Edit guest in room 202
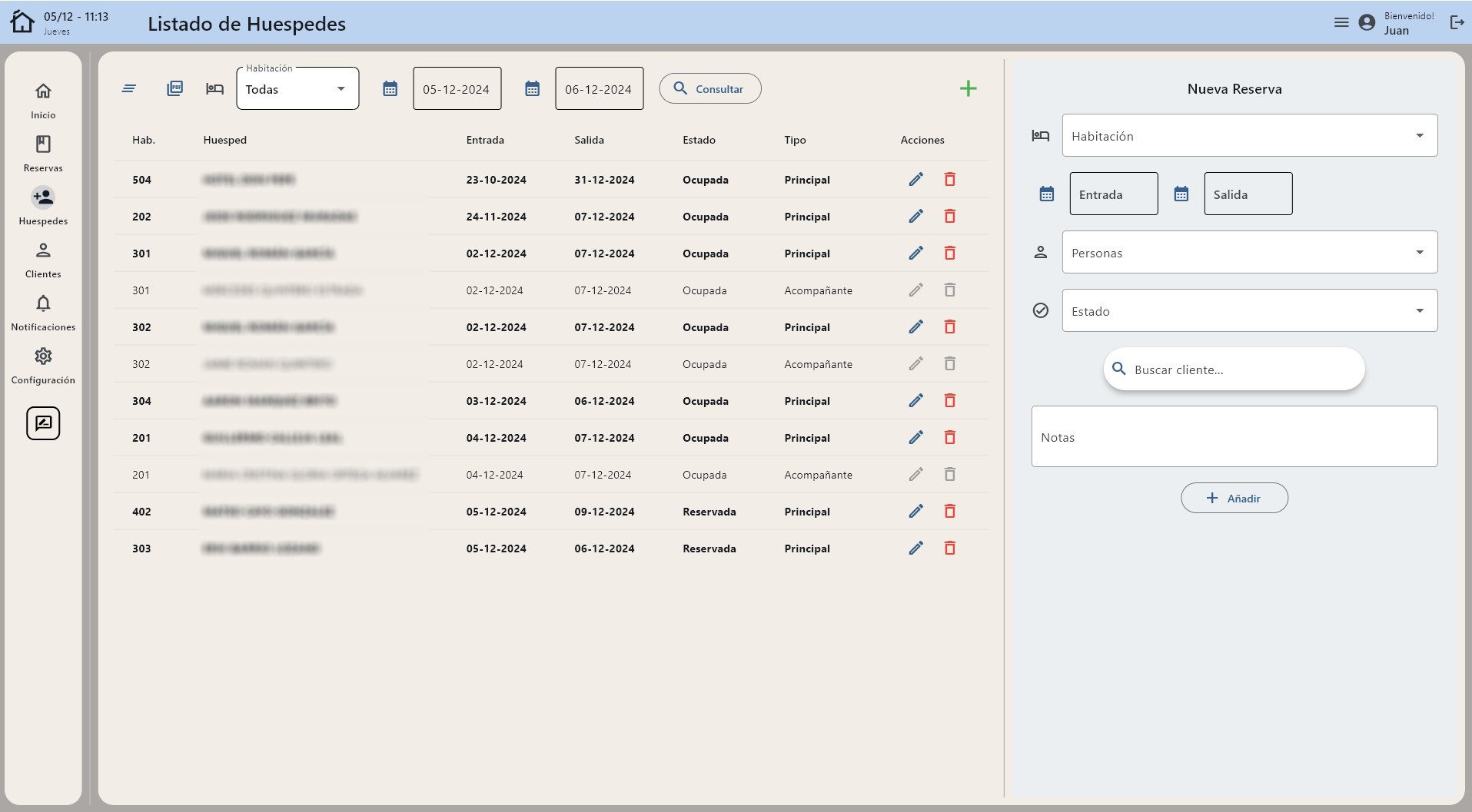Viewport: 1472px width, 812px height. [x=915, y=216]
